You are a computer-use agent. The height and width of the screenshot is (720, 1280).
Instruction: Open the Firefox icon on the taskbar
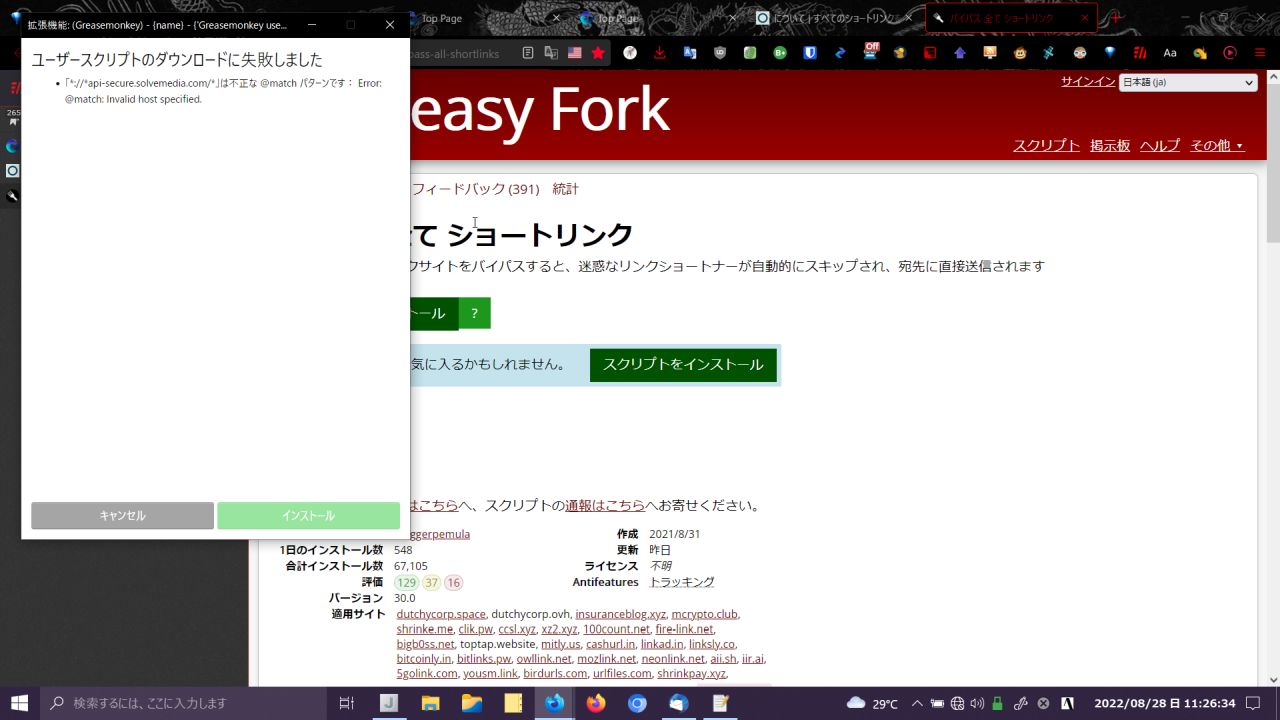596,703
